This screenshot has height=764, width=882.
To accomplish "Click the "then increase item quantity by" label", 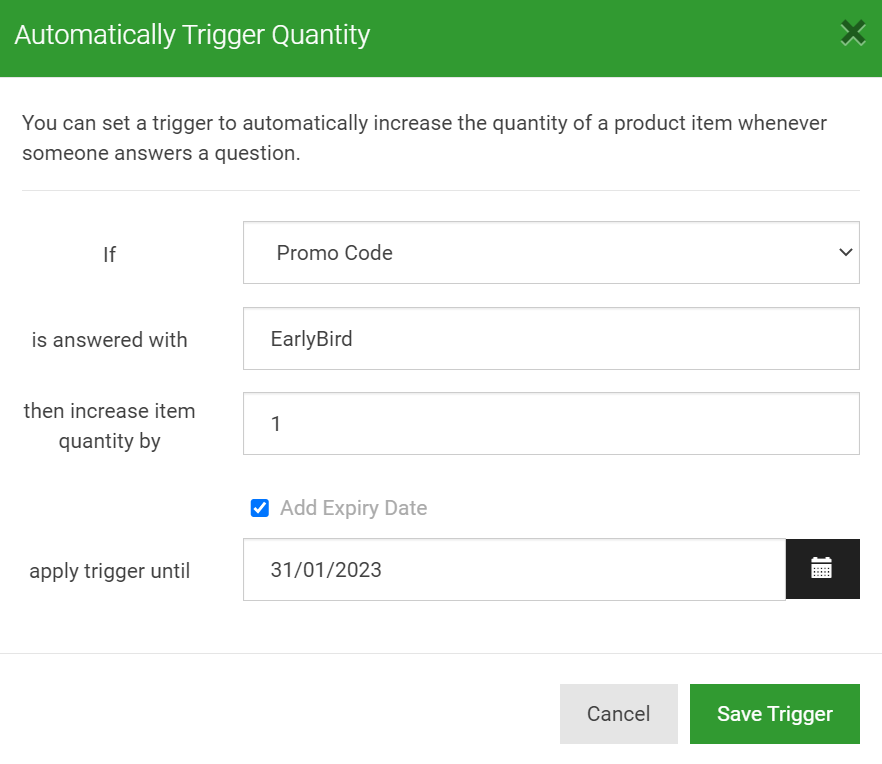I will click(110, 426).
